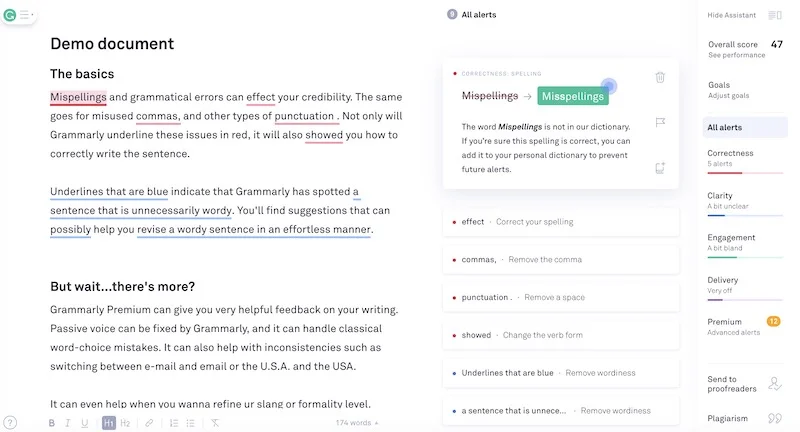
Task: Click the underlined word effect in the text
Action: [x=261, y=97]
